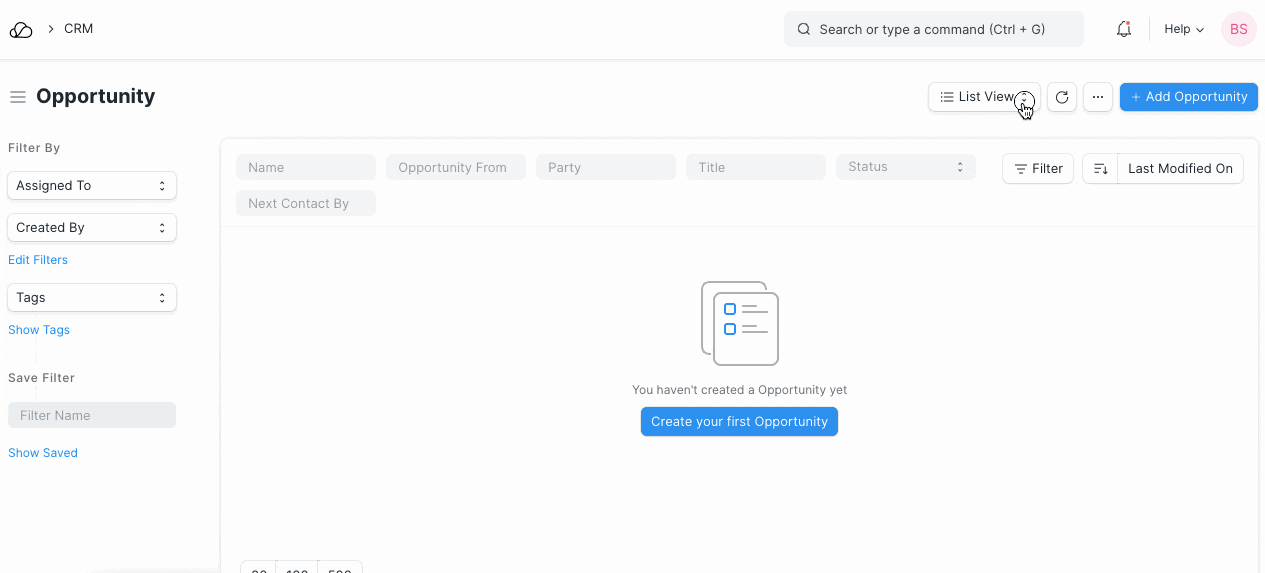
Task: Expand the Tags filter dropdown
Action: coord(92,298)
